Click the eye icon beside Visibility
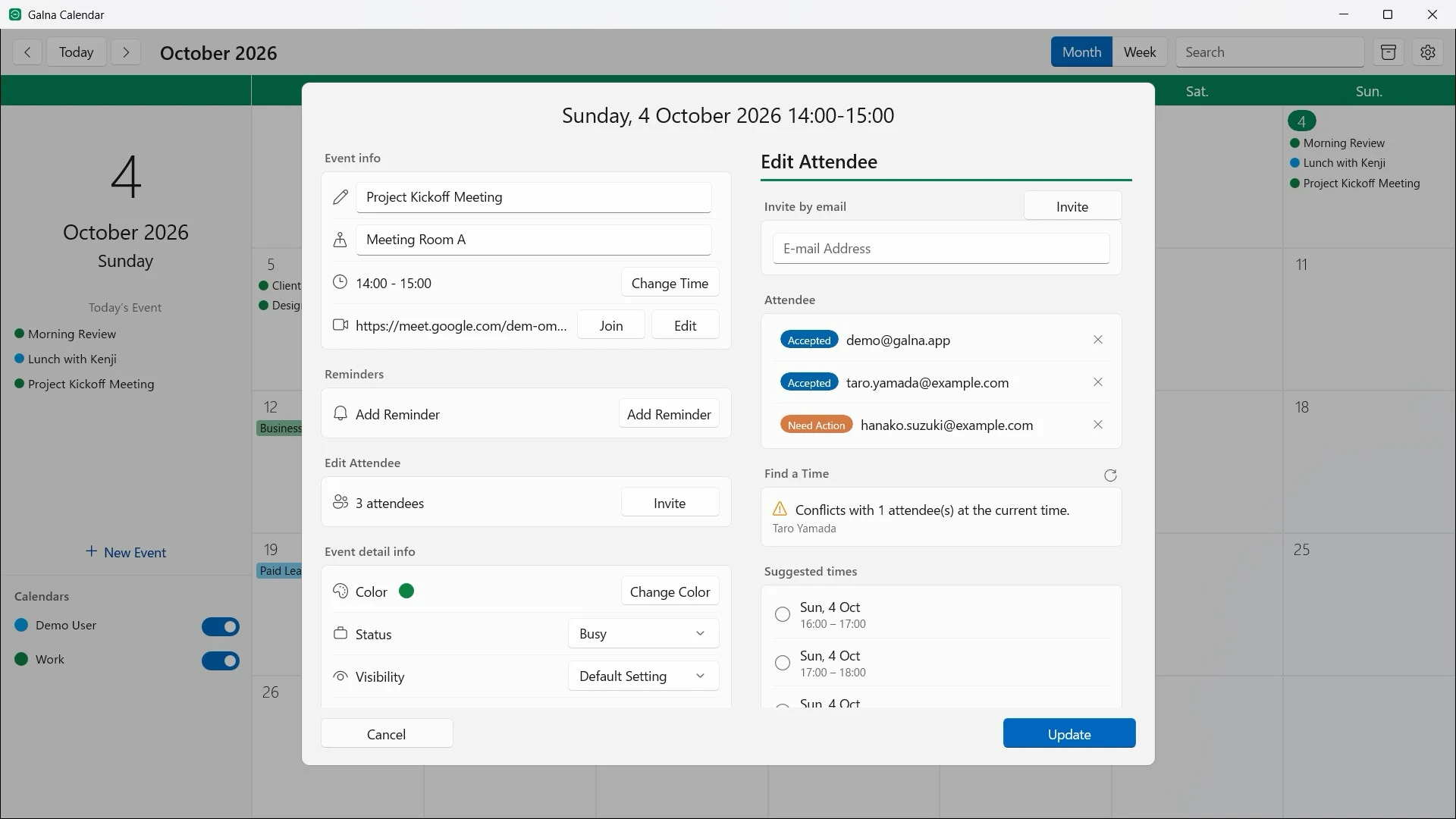1456x819 pixels. 340,676
